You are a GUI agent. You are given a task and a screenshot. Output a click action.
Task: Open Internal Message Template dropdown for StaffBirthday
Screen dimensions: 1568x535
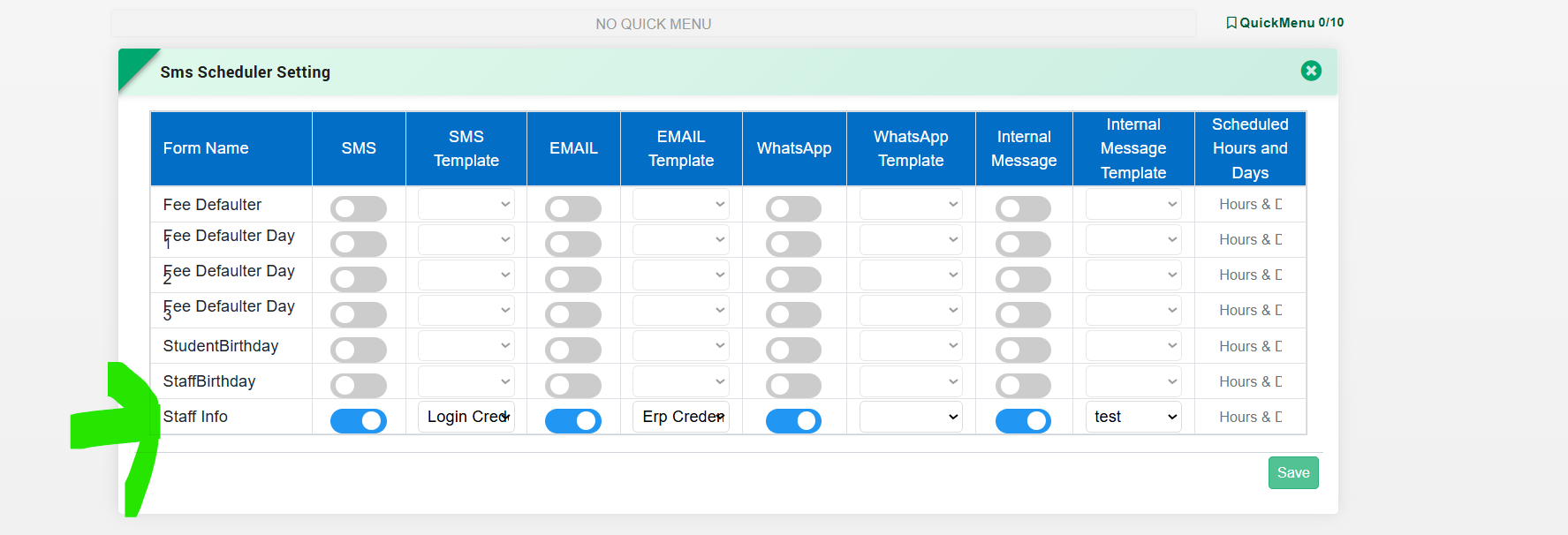pos(1133,381)
